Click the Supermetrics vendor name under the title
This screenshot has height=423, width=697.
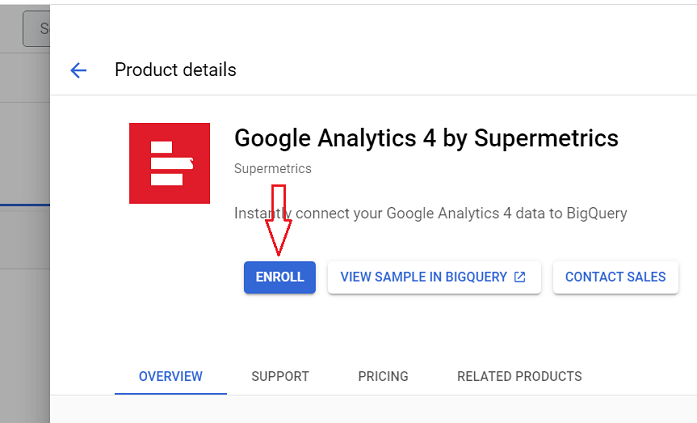click(272, 169)
